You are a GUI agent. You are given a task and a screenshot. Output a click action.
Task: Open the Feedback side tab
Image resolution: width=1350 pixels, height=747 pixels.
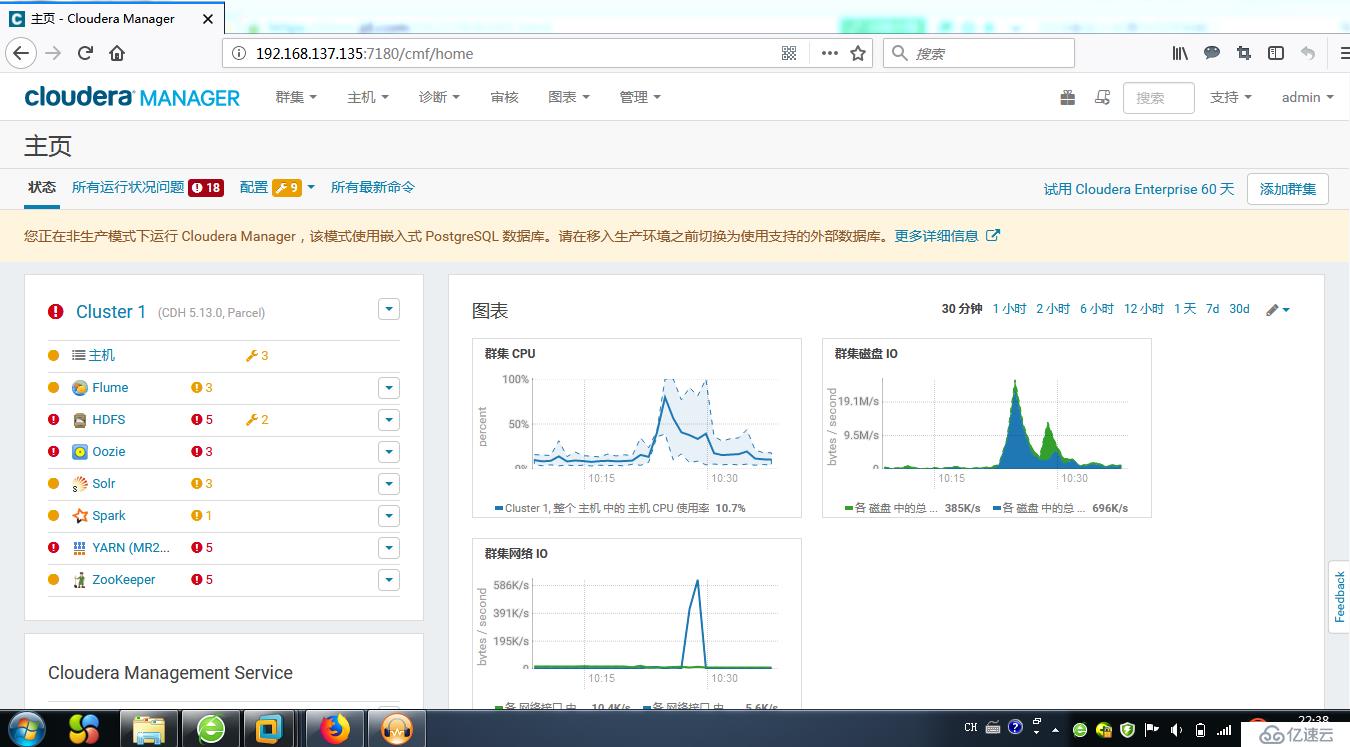tap(1339, 596)
